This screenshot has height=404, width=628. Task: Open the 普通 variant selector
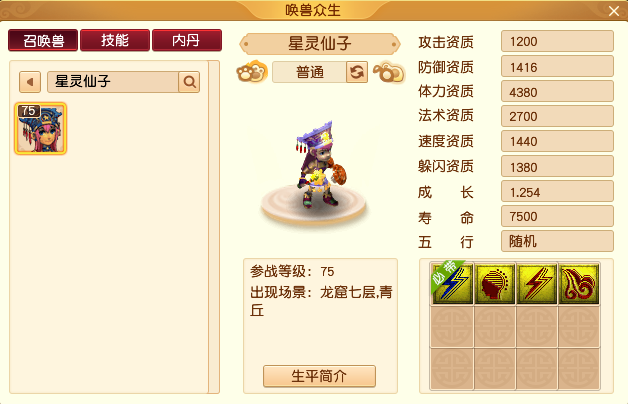310,72
